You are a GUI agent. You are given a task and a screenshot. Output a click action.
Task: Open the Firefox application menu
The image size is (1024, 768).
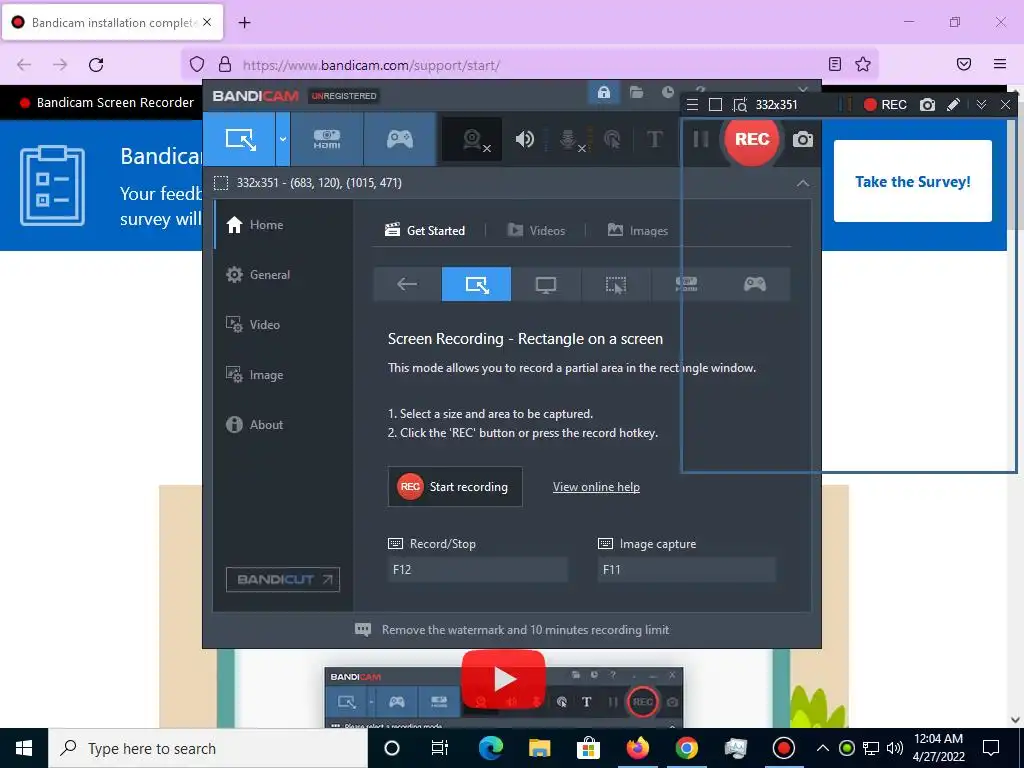pyautogui.click(x=1000, y=64)
